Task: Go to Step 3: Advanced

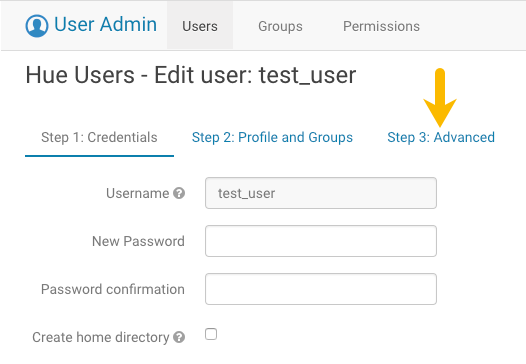Action: (441, 138)
